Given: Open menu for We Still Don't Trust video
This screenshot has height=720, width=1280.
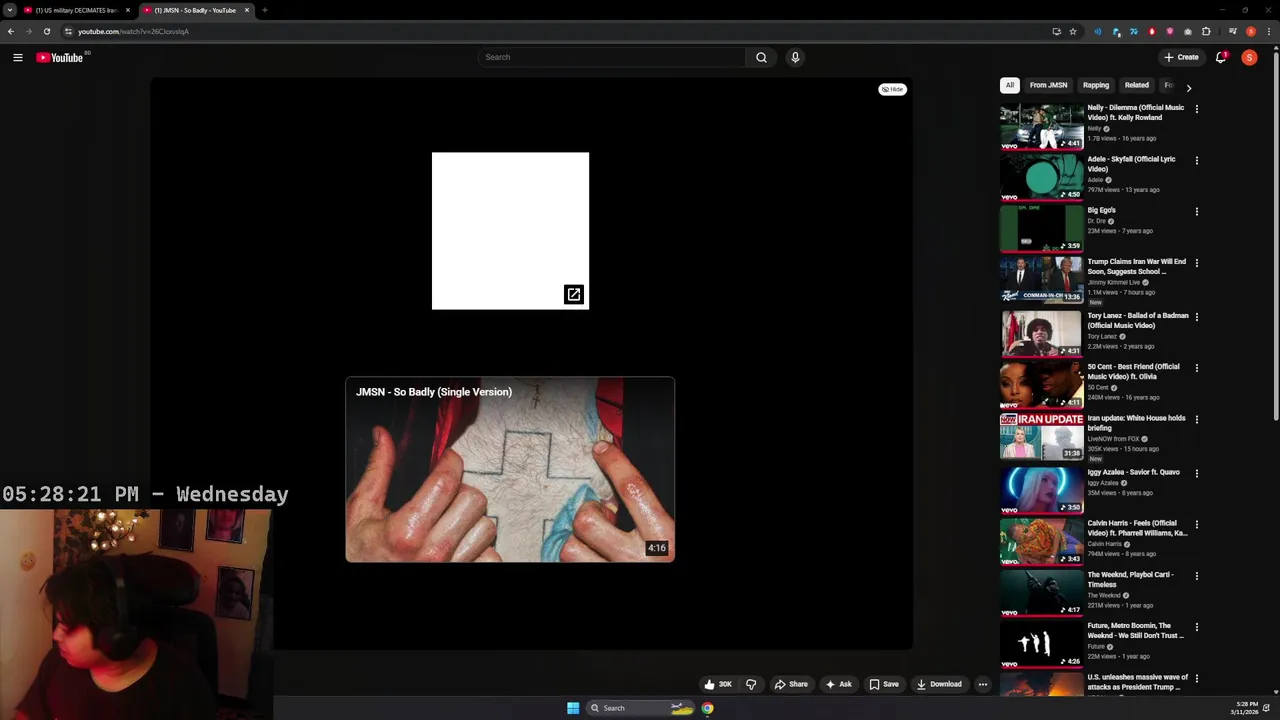Looking at the screenshot, I should coord(1197,627).
